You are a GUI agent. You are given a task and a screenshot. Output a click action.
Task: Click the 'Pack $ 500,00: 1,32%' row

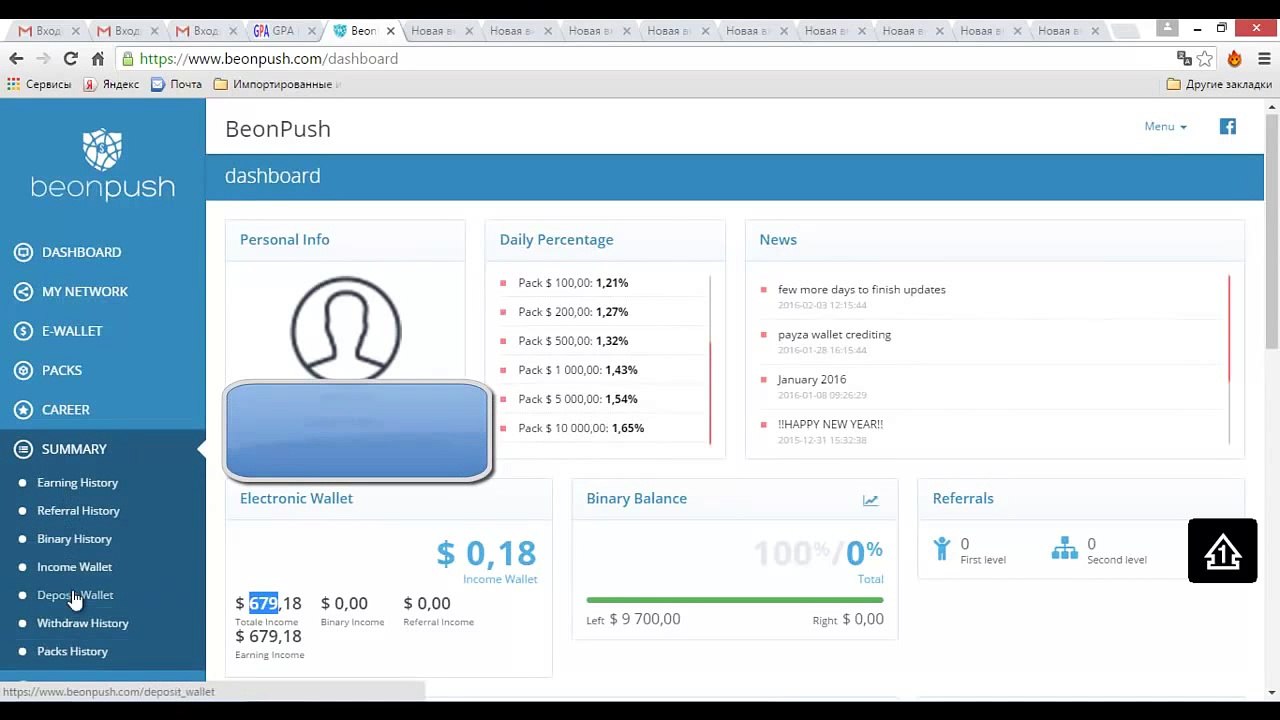point(573,341)
